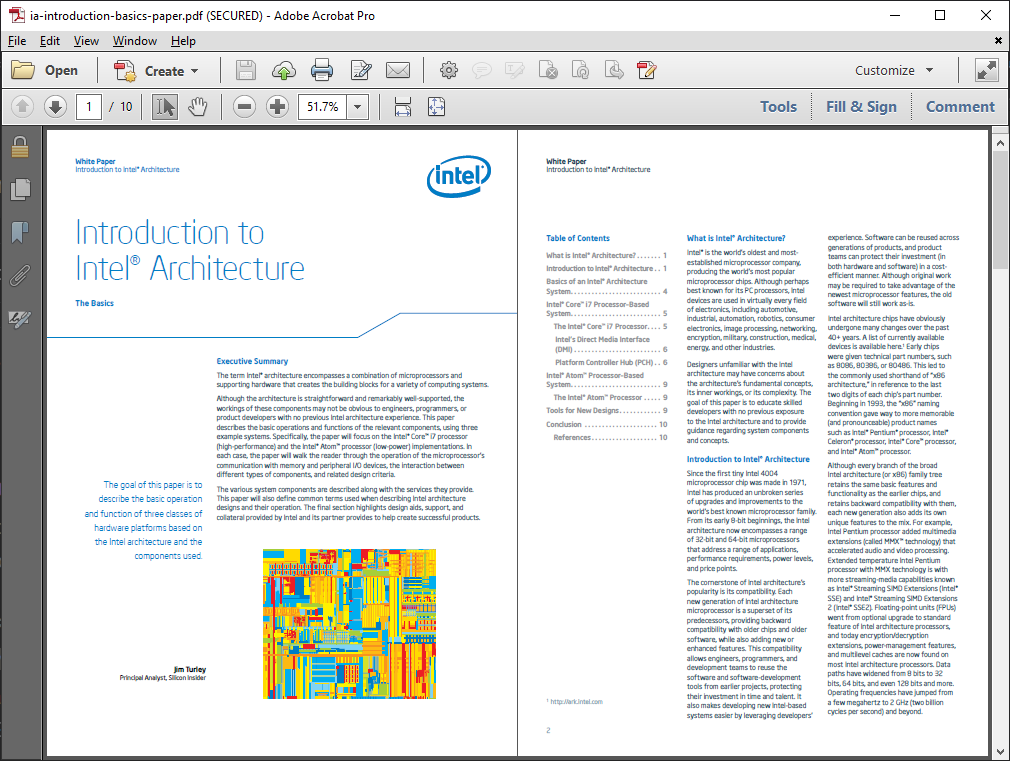Show attachments paperclip panel
Image resolution: width=1010 pixels, height=761 pixels.
click(20, 275)
